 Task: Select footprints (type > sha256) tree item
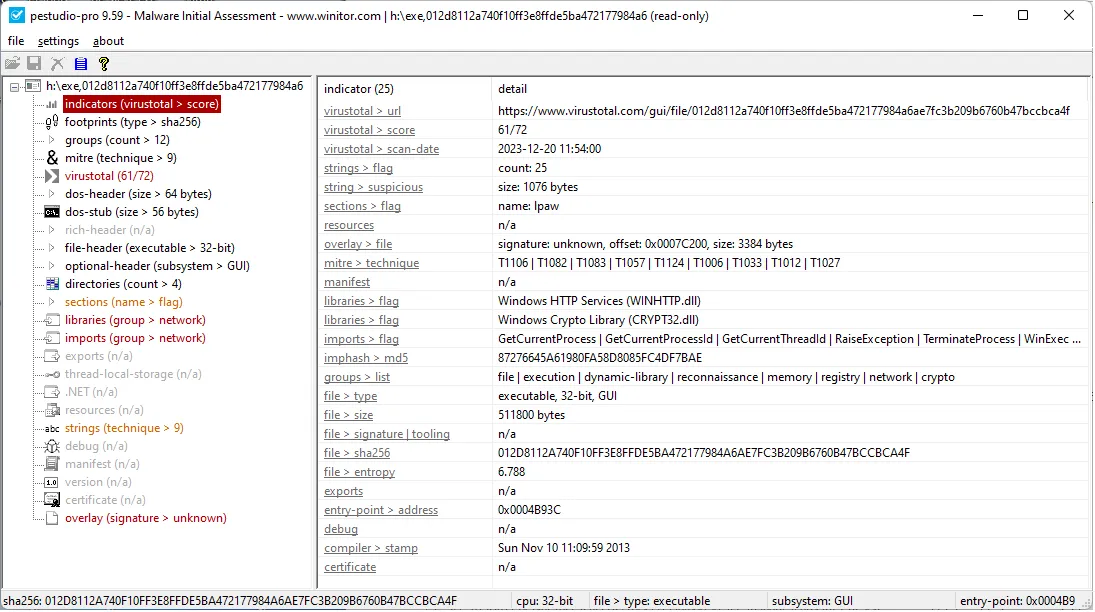point(133,122)
